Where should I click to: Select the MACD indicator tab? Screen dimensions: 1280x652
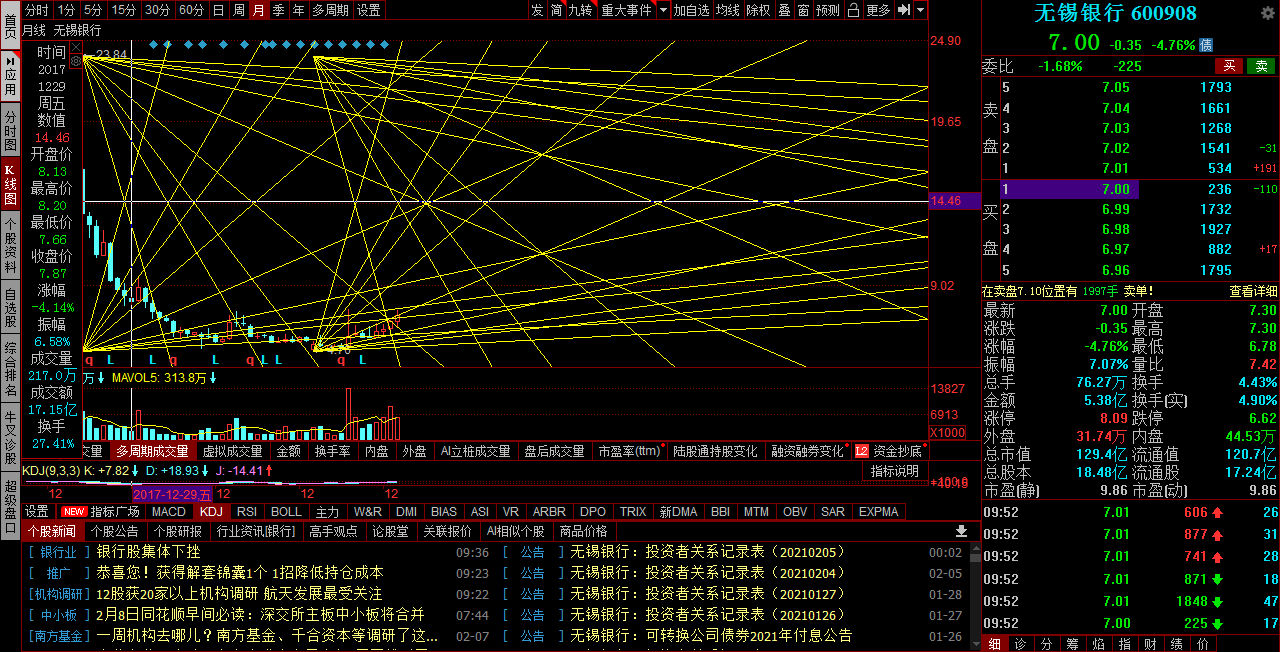click(169, 511)
